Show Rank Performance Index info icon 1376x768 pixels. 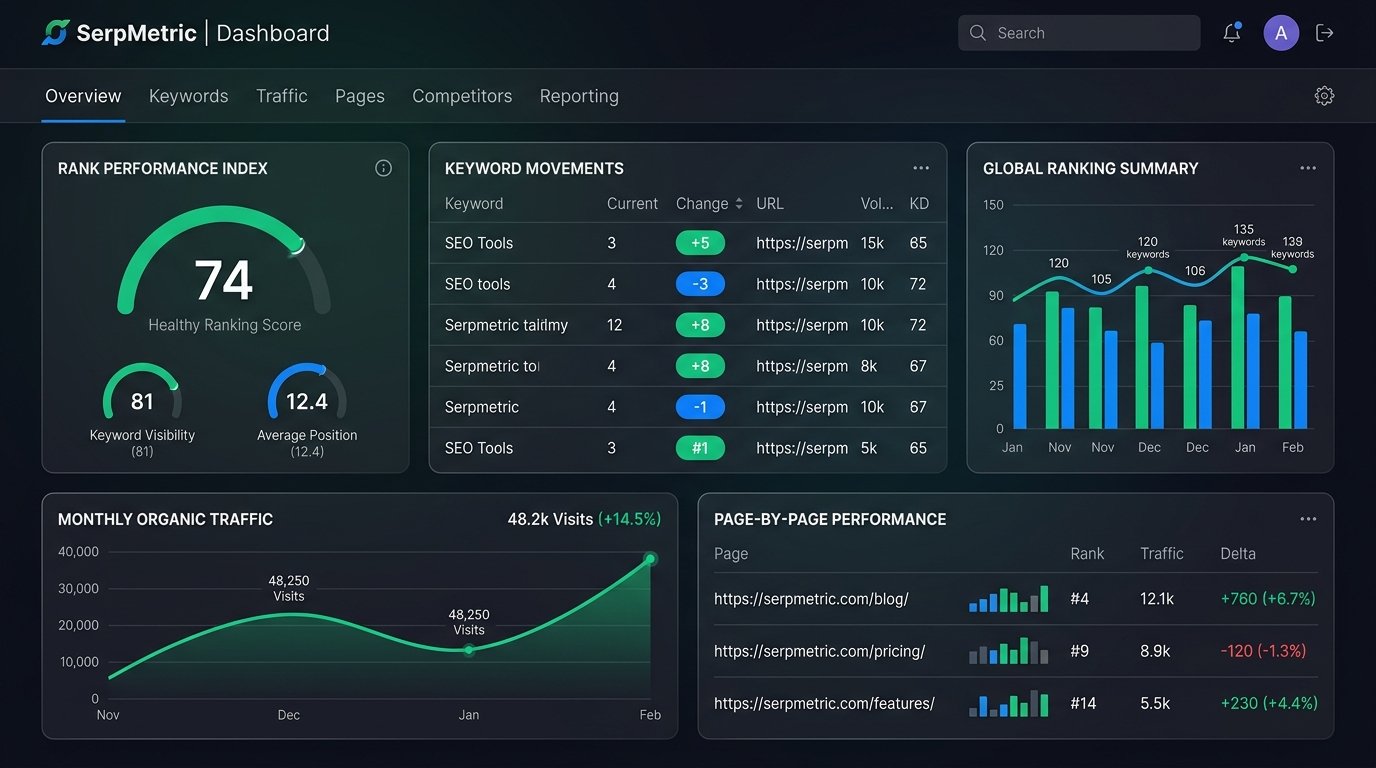[383, 168]
